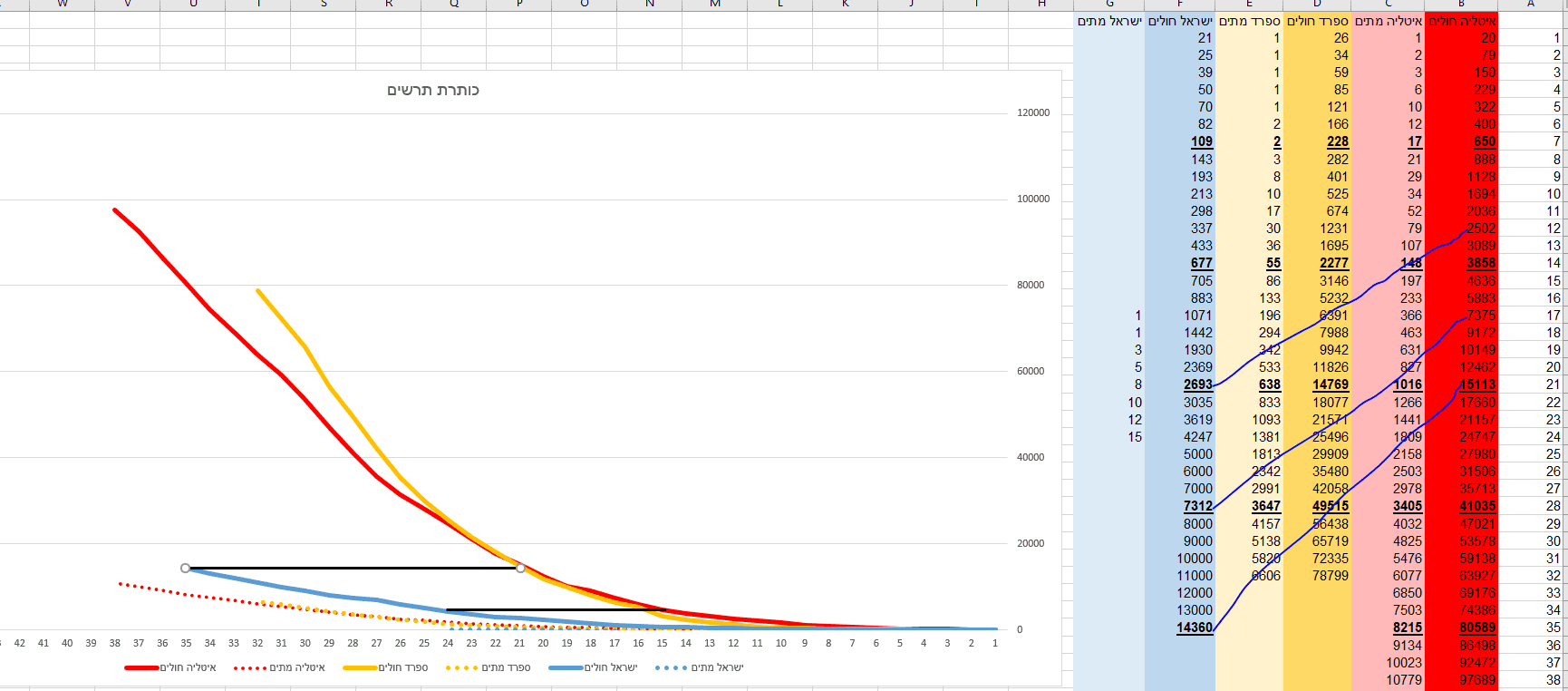
Task: Select cell containing 15 in ישראל מתים column
Action: pos(1109,437)
